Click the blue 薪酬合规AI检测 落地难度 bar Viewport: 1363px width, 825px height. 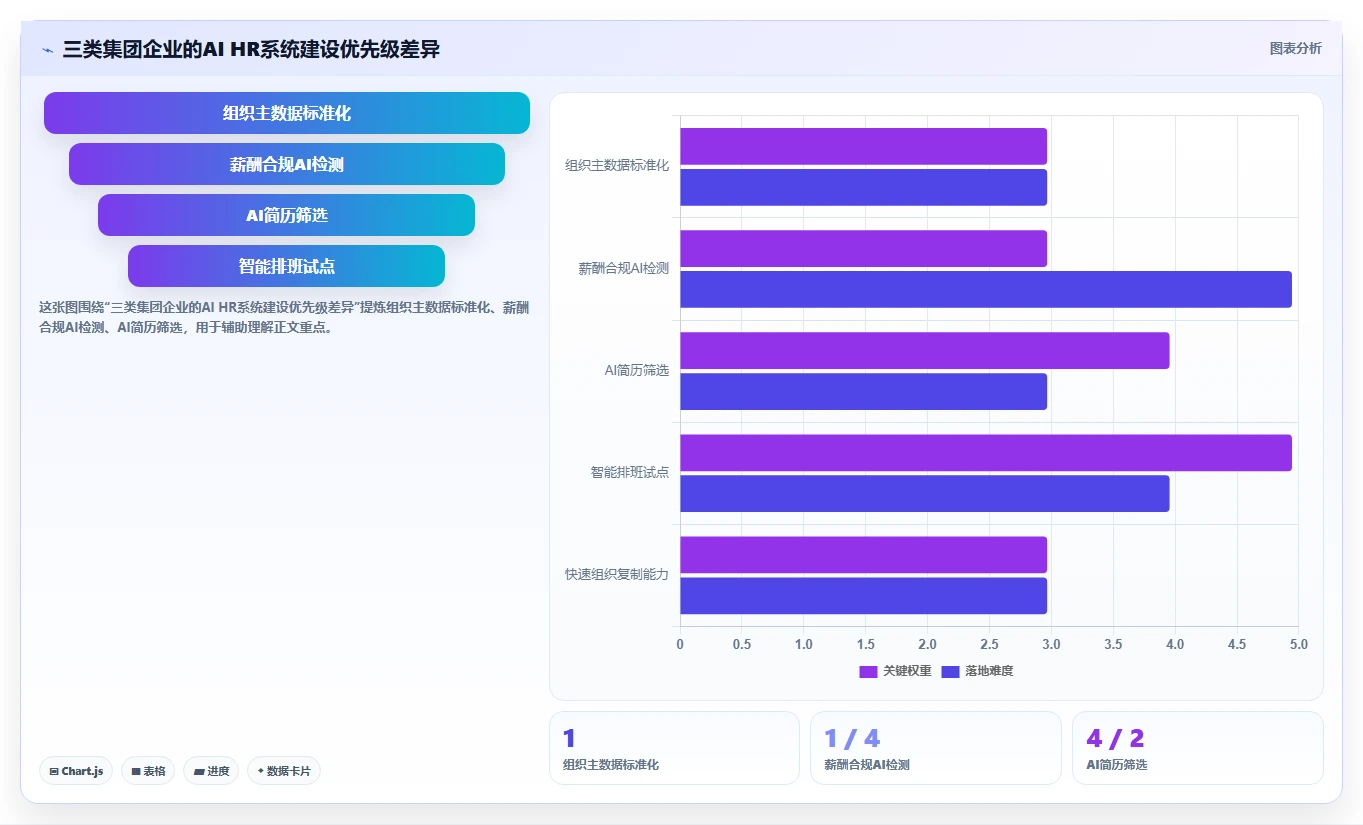(986, 289)
